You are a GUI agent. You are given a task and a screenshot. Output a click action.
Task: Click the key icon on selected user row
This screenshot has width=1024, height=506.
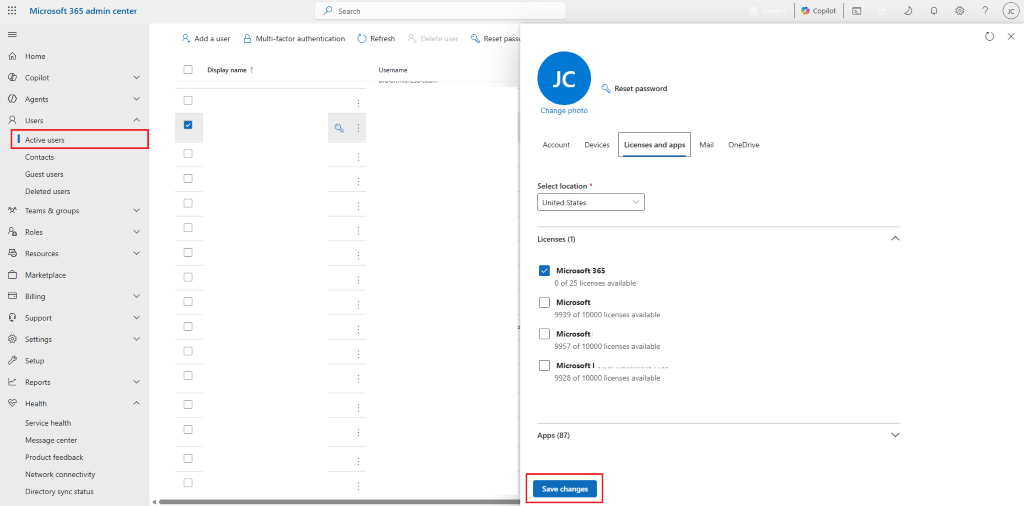click(x=339, y=129)
